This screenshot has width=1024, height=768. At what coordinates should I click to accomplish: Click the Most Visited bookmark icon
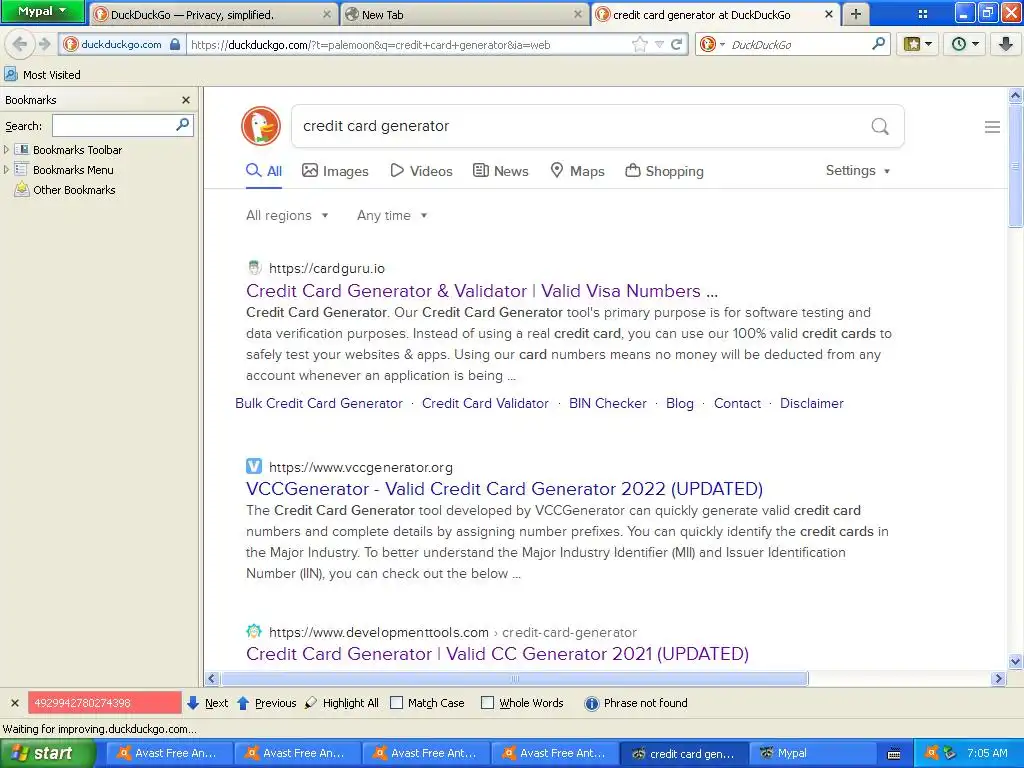[x=10, y=74]
